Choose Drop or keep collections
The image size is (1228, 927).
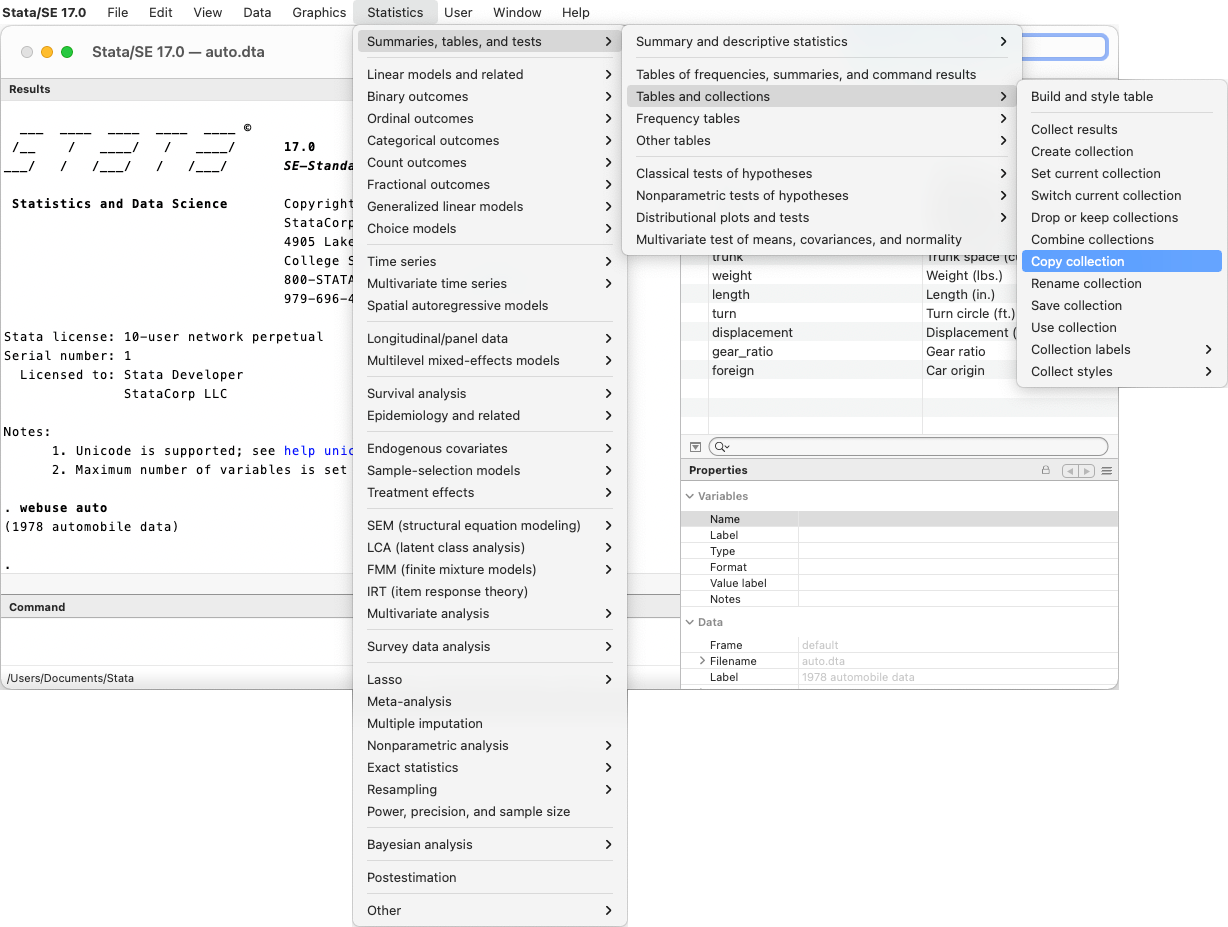point(1121,217)
